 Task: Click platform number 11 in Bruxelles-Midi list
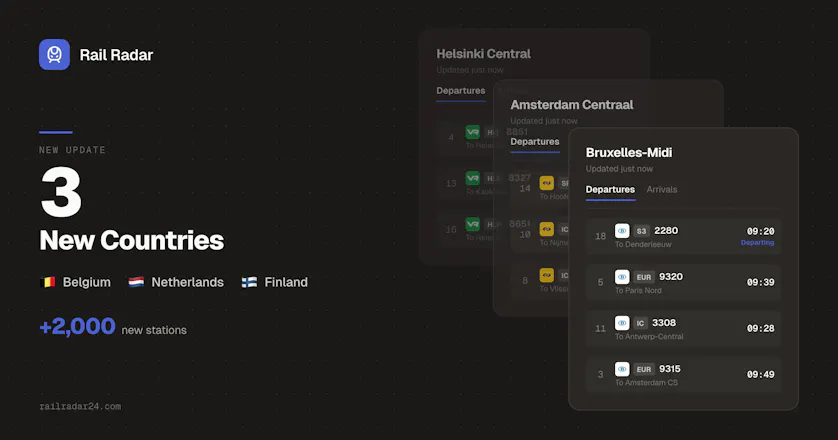pos(601,328)
